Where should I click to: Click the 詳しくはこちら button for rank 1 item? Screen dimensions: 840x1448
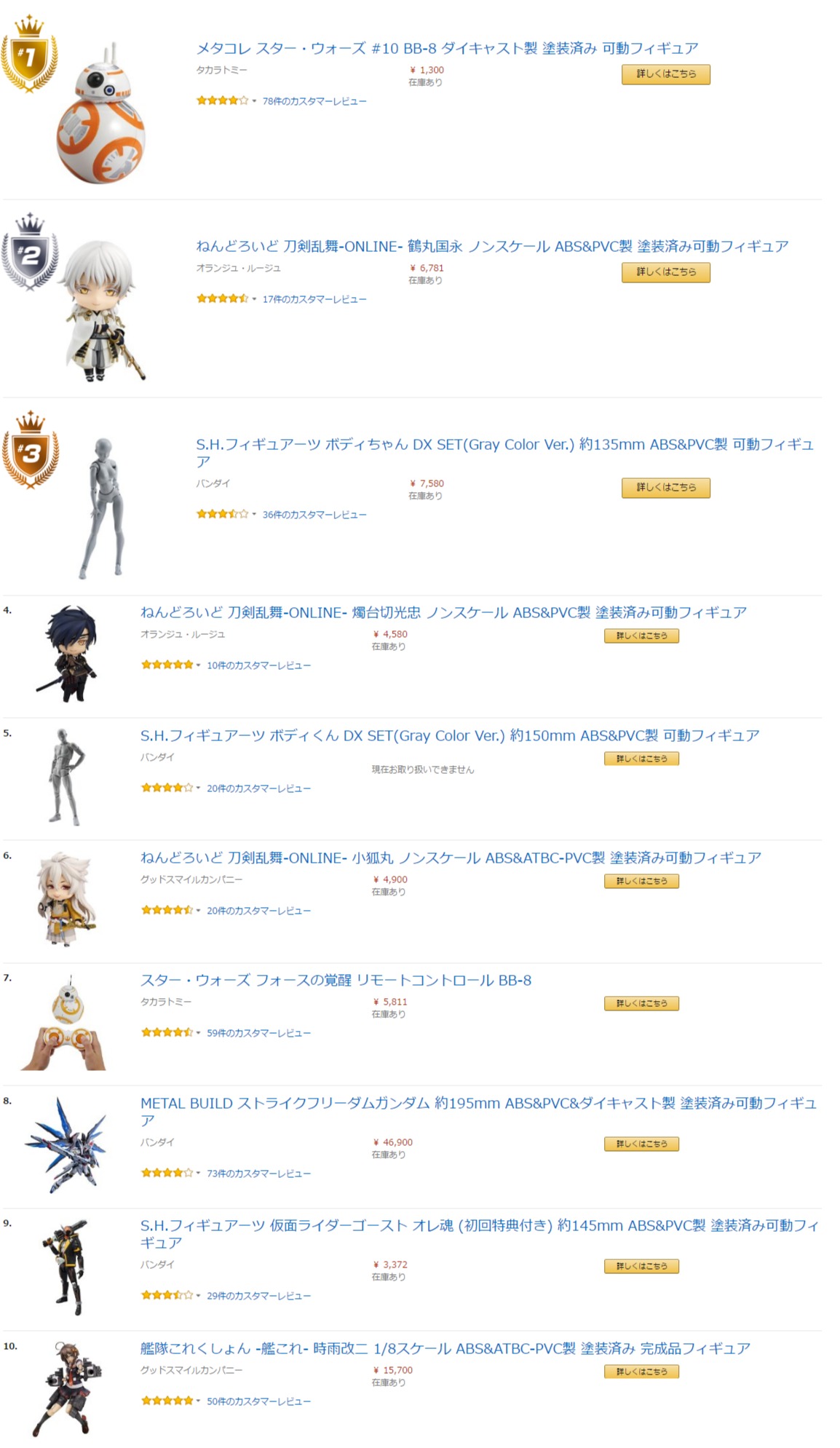665,74
